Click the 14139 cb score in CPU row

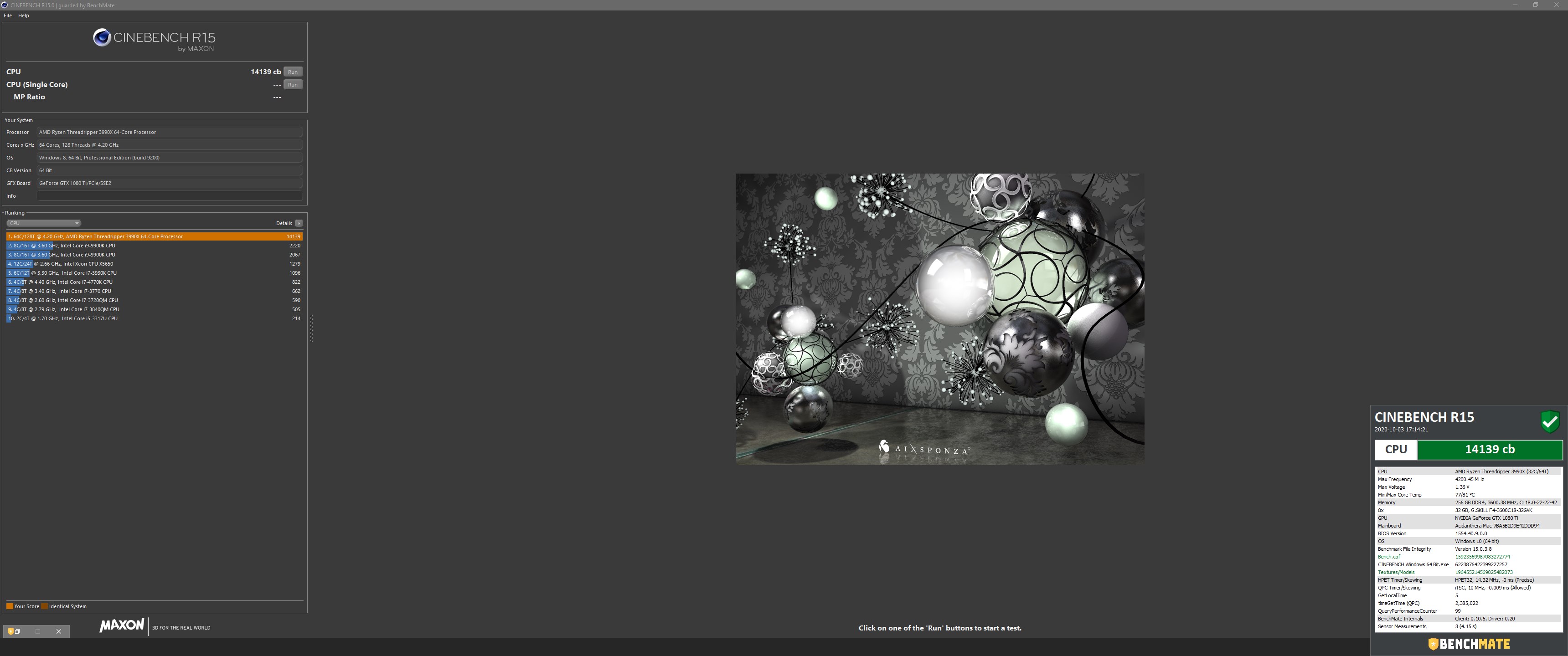[x=265, y=72]
